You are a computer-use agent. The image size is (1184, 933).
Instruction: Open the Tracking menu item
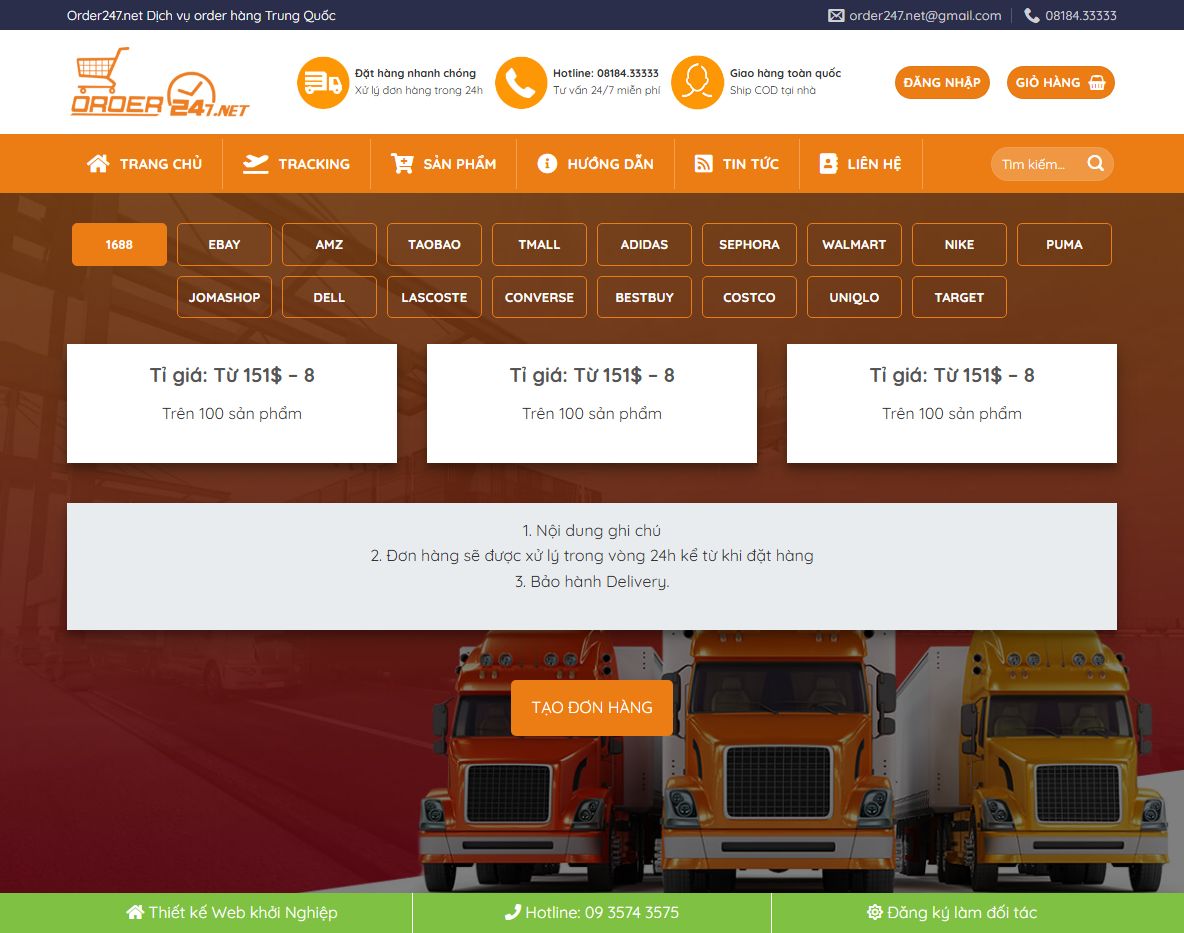point(296,164)
